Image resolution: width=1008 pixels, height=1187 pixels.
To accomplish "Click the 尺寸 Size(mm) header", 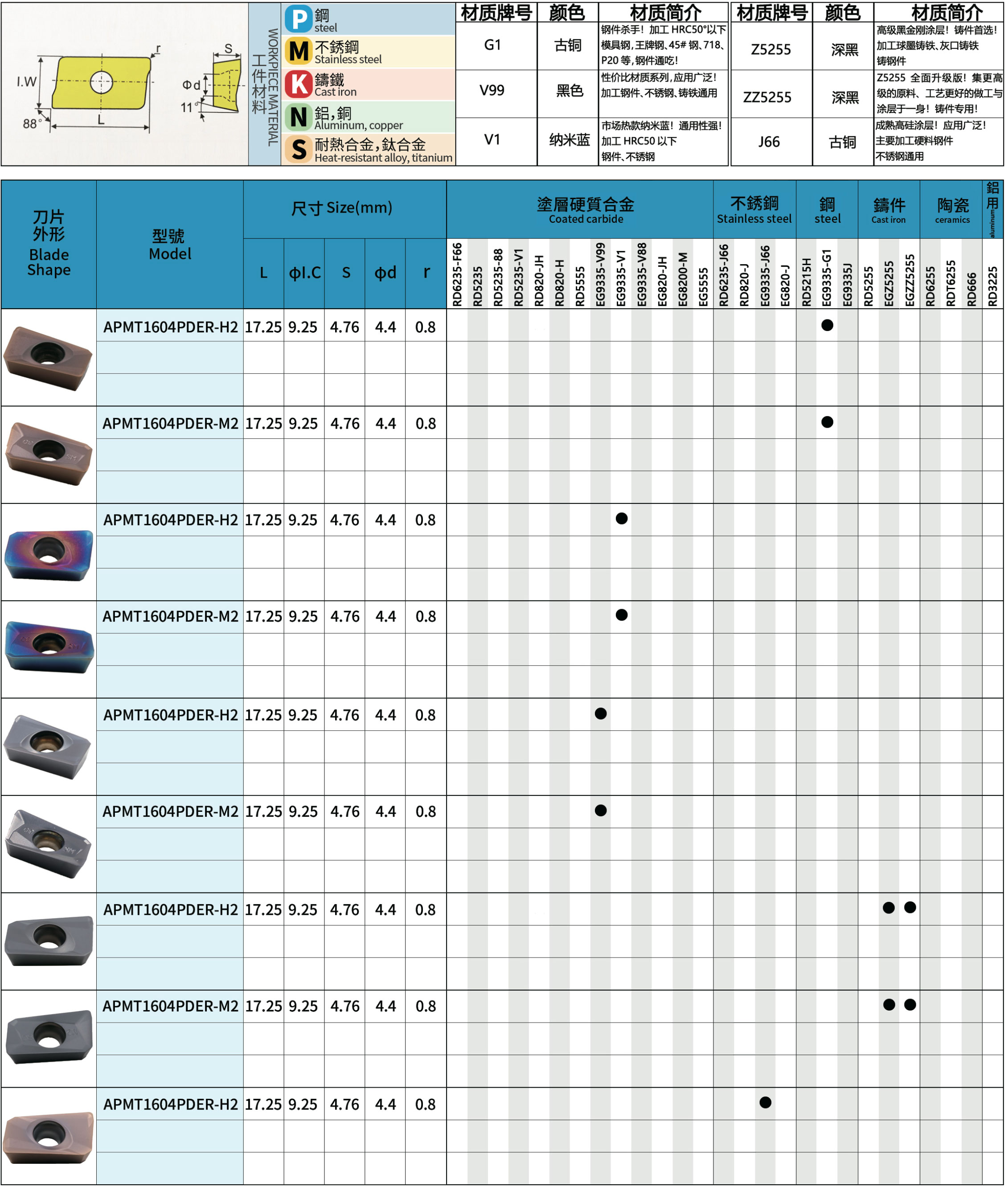I will 342,208.
